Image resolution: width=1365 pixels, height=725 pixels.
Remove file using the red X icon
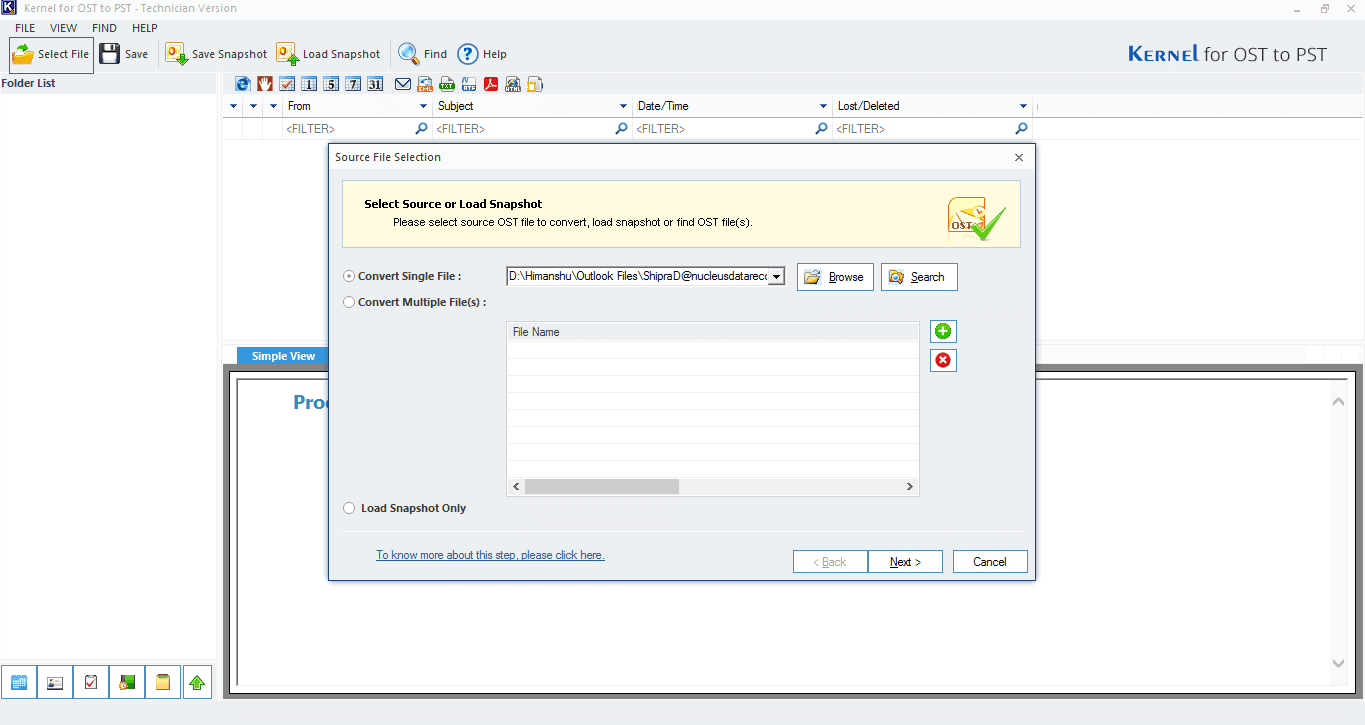point(943,360)
